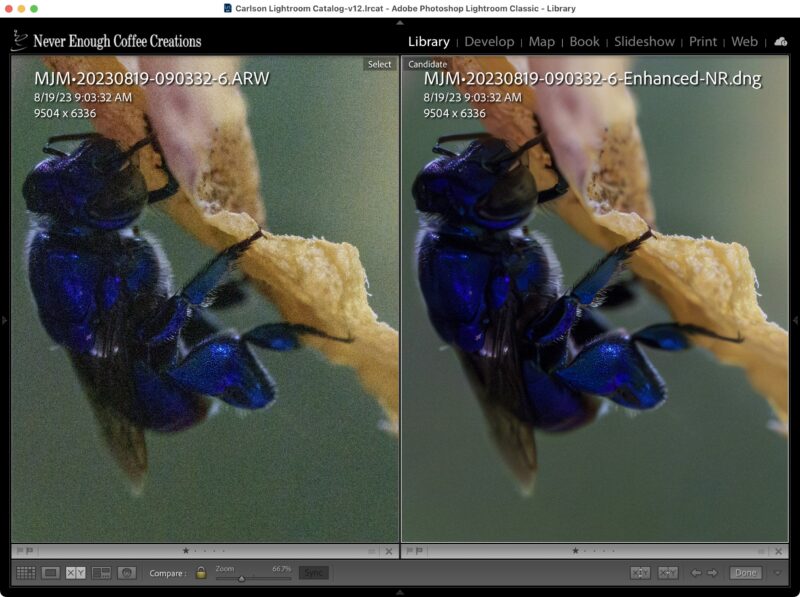Remove the Candidate photo with X

click(x=779, y=551)
